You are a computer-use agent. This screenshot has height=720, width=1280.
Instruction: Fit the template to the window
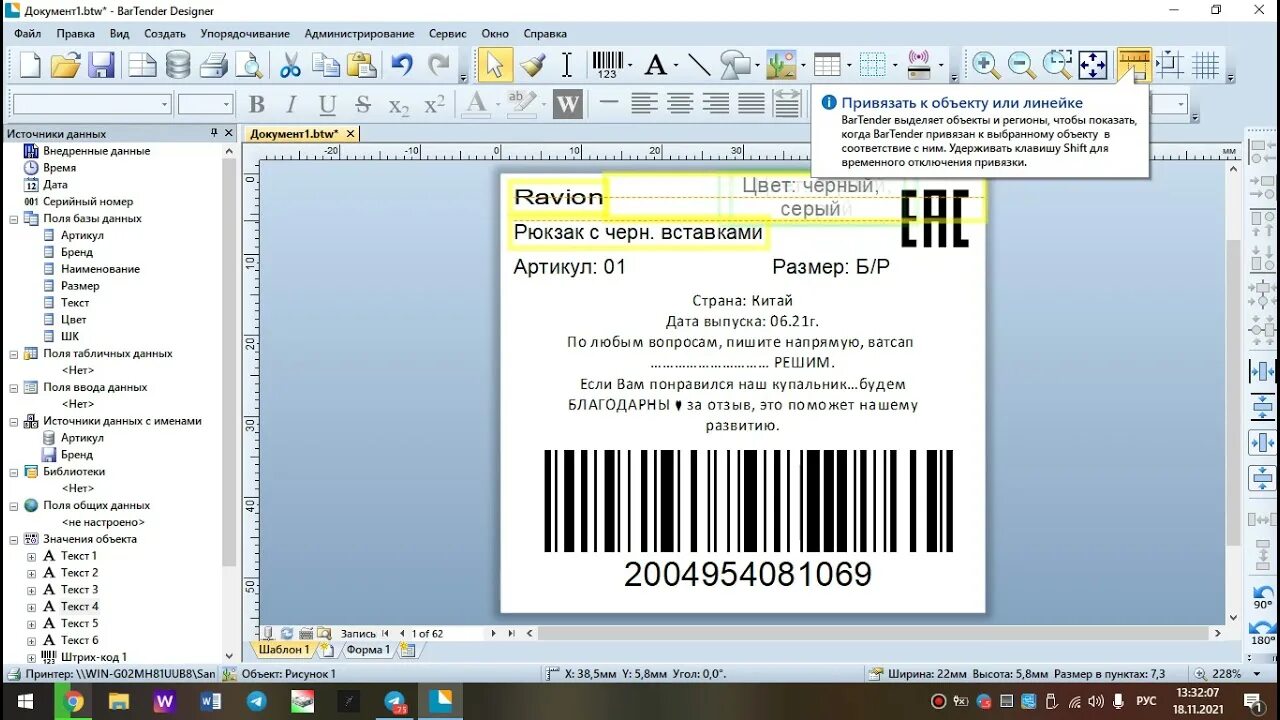[x=1093, y=66]
